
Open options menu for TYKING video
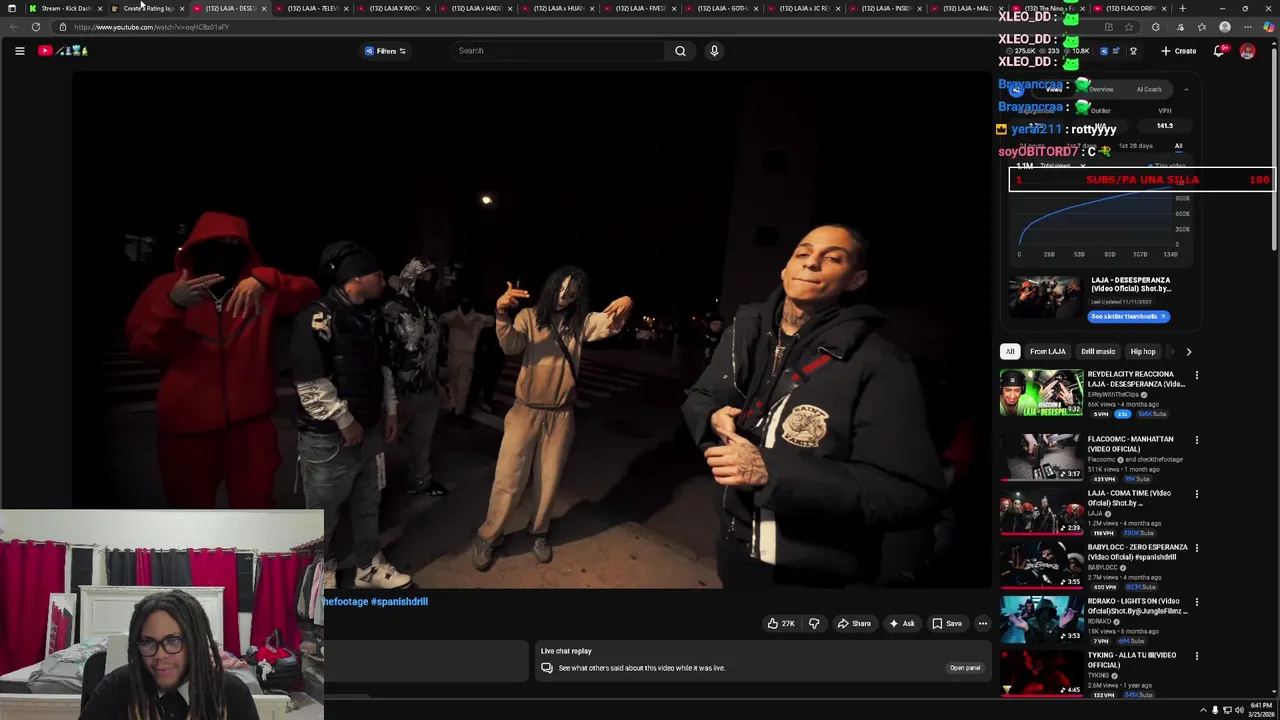click(x=1196, y=657)
